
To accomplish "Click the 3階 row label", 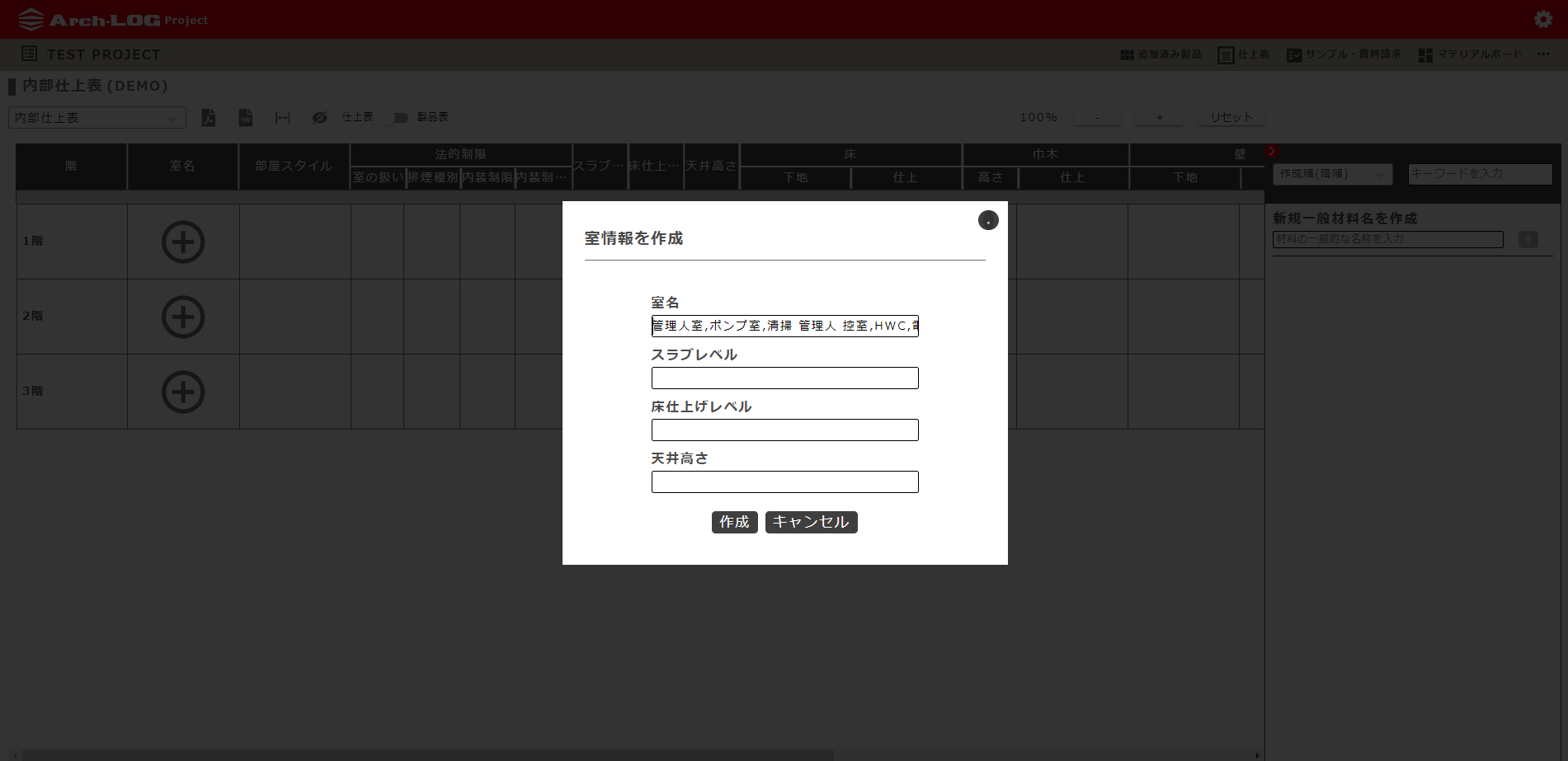I will click(x=33, y=391).
